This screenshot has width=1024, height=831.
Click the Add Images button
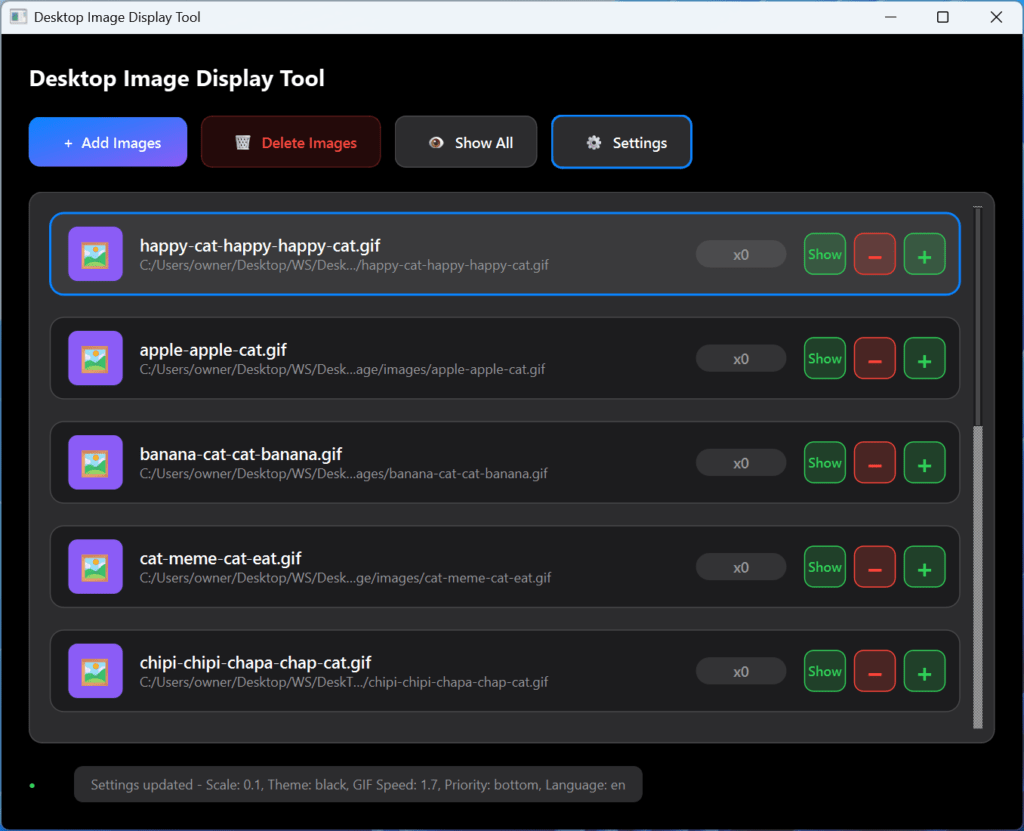[x=108, y=142]
